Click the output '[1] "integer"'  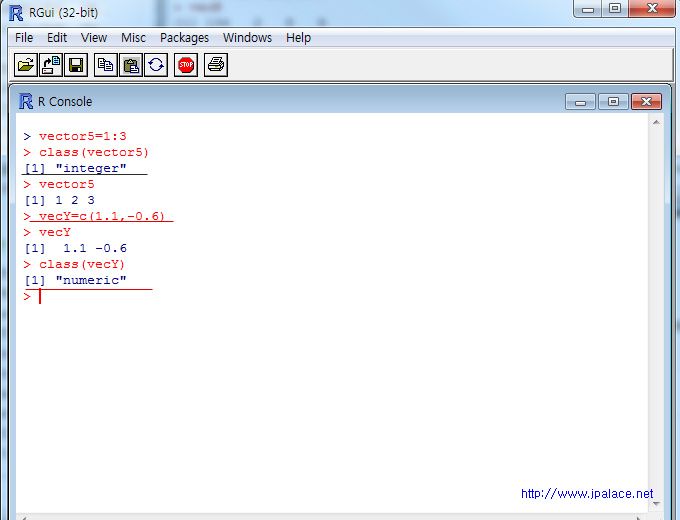tap(75, 168)
